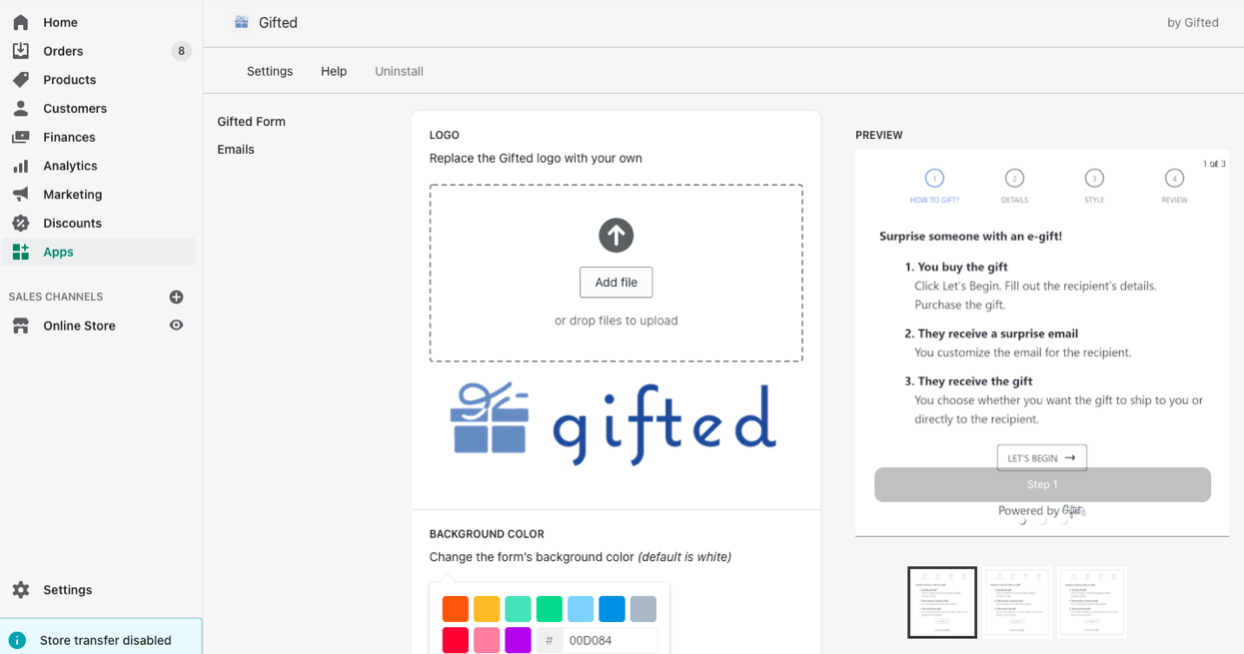Select the second preview thumbnail
Screen dimensions: 1244x654
(1017, 602)
